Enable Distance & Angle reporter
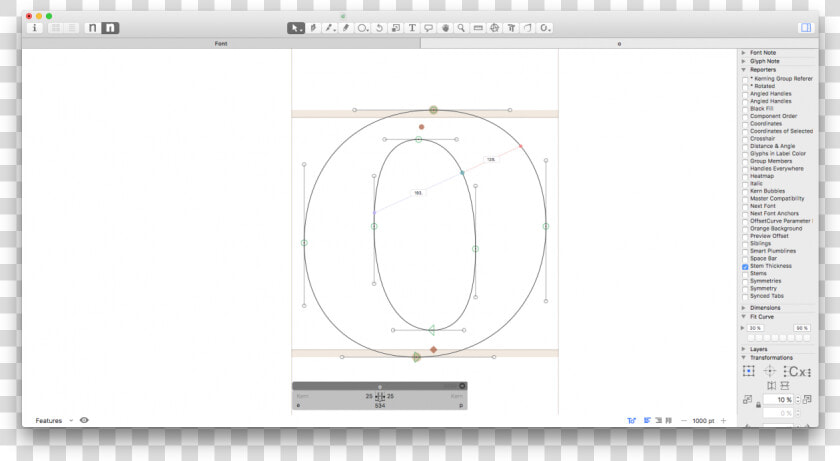The height and width of the screenshot is (461, 840). tap(745, 147)
